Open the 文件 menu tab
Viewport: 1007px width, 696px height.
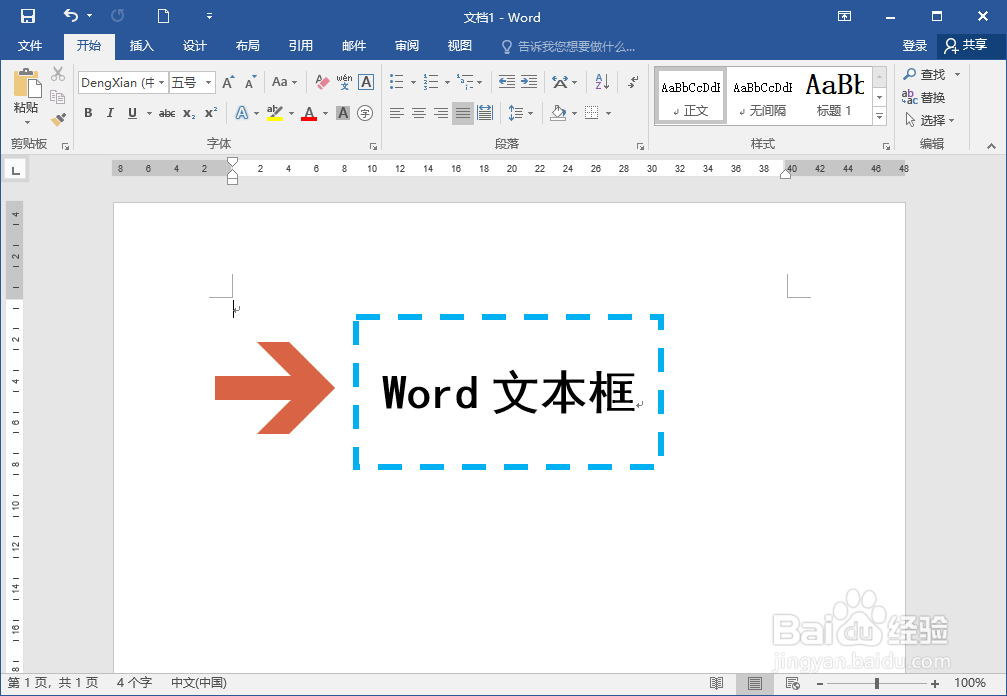[30, 46]
